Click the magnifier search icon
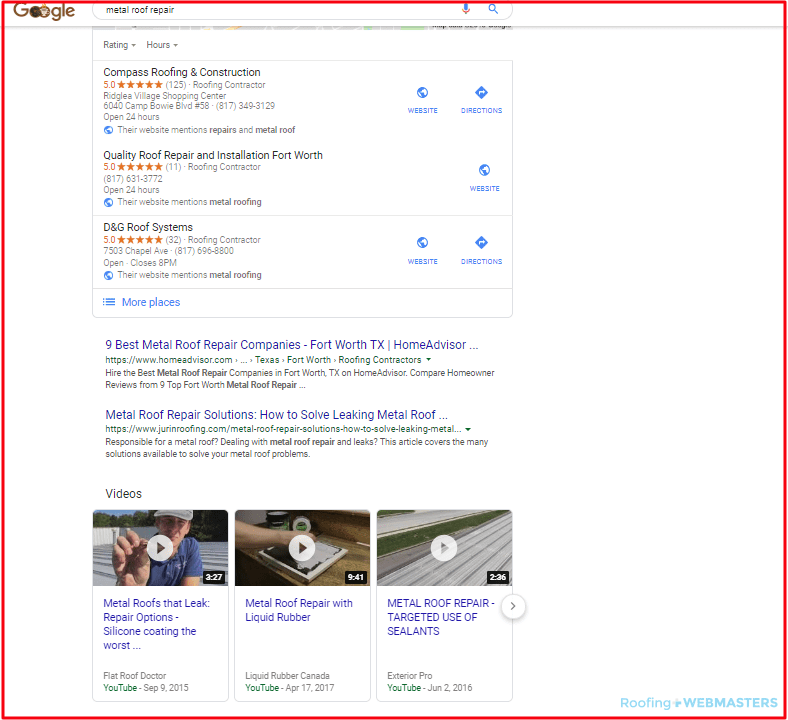Image resolution: width=788 pixels, height=720 pixels. pos(494,9)
